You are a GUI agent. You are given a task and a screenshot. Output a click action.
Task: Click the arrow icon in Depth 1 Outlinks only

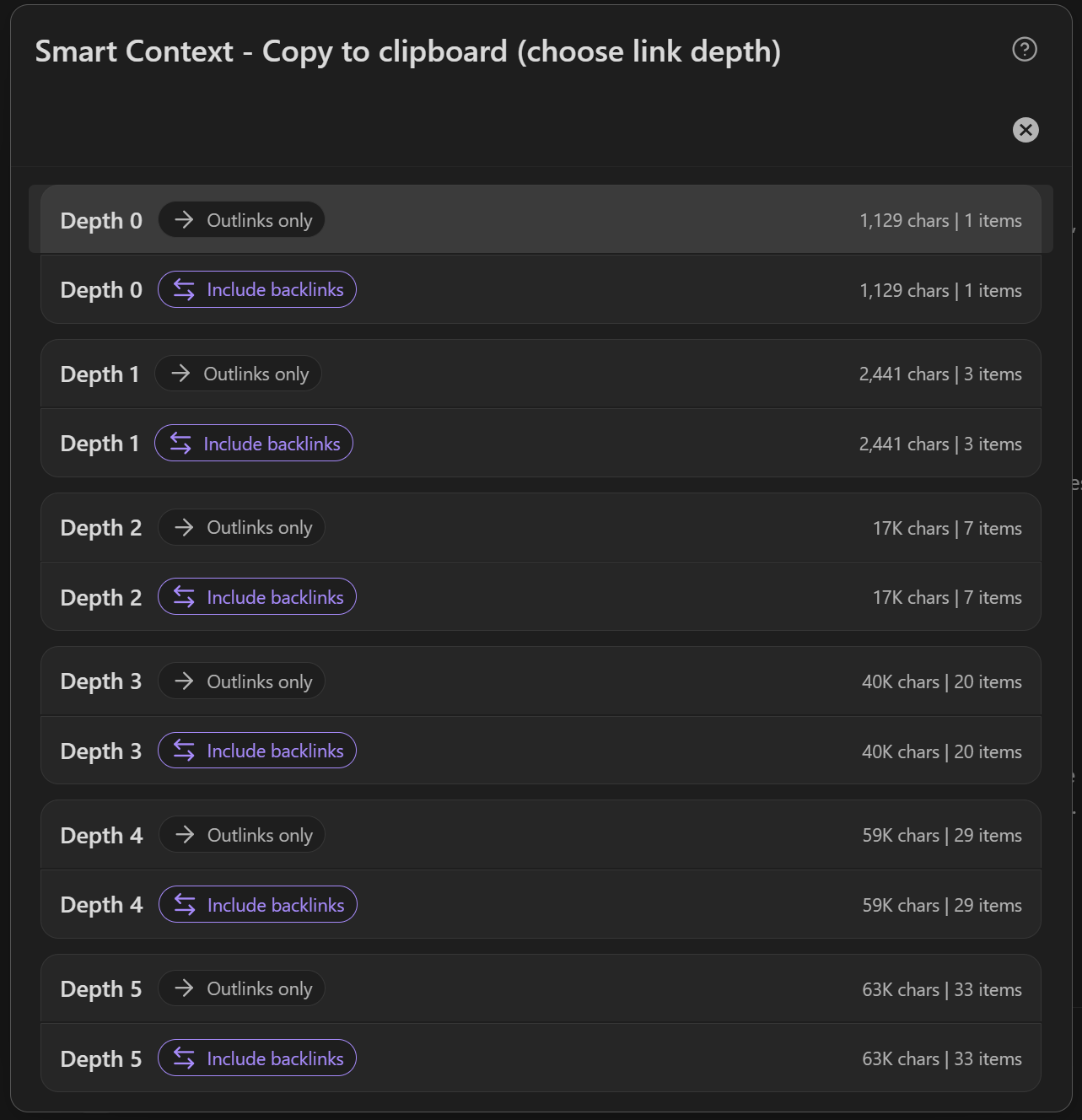[180, 374]
